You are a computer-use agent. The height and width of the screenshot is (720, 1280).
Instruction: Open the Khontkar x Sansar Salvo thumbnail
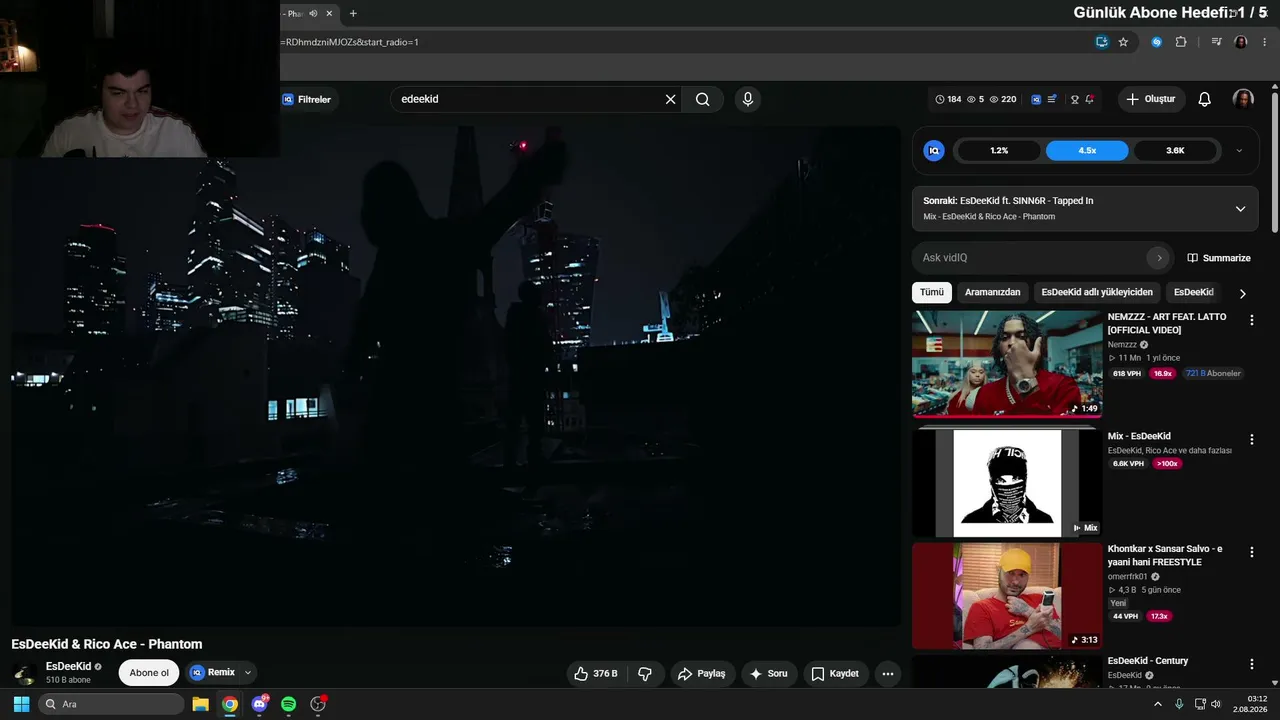[1007, 596]
